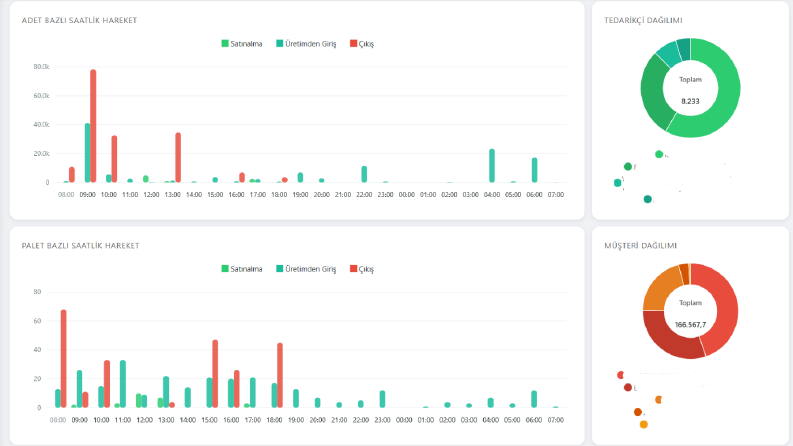The height and width of the screenshot is (446, 793).
Task: Click the teal 06:00 bar in Adet chart
Action: pyautogui.click(x=535, y=170)
